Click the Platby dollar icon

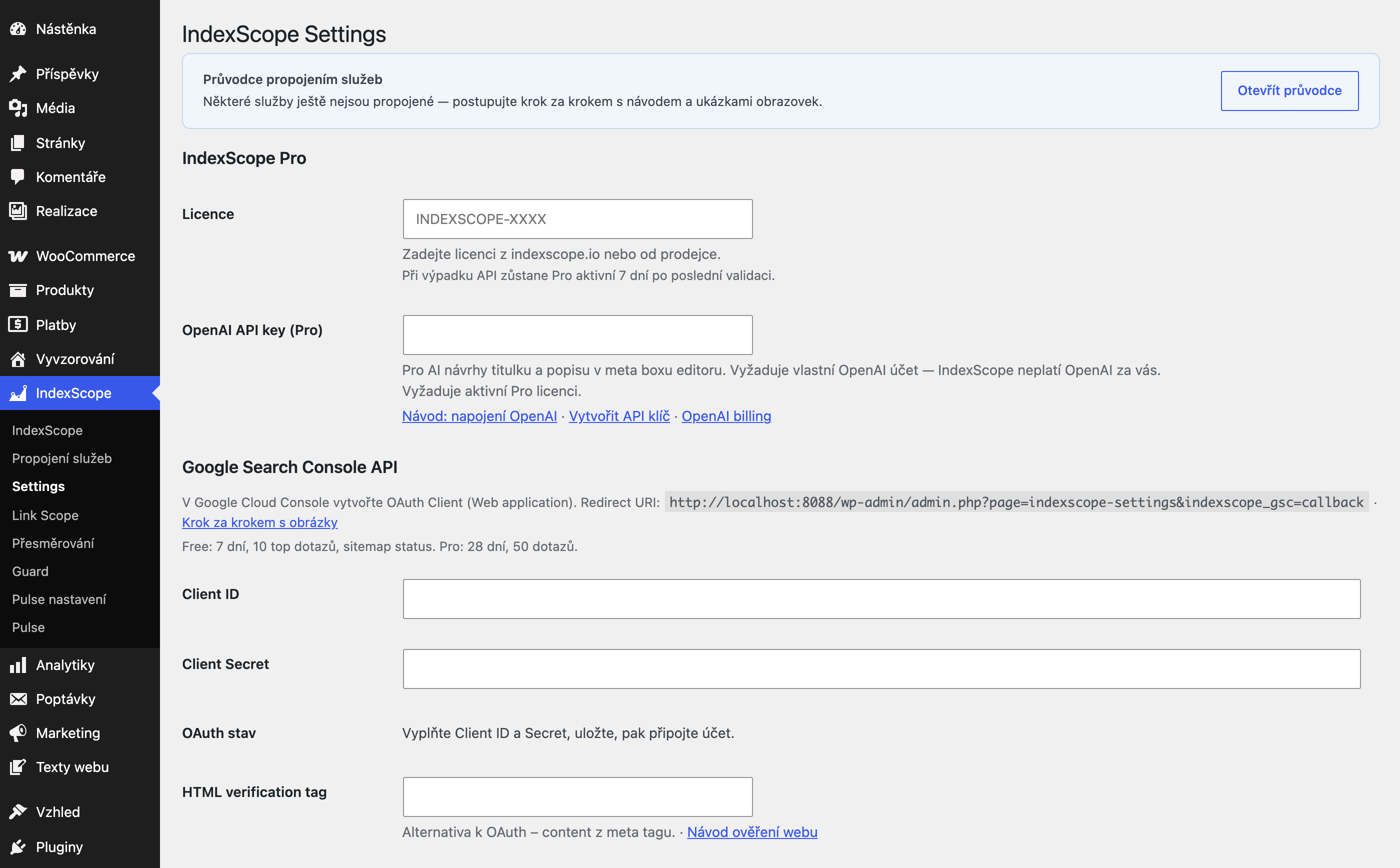(x=18, y=324)
